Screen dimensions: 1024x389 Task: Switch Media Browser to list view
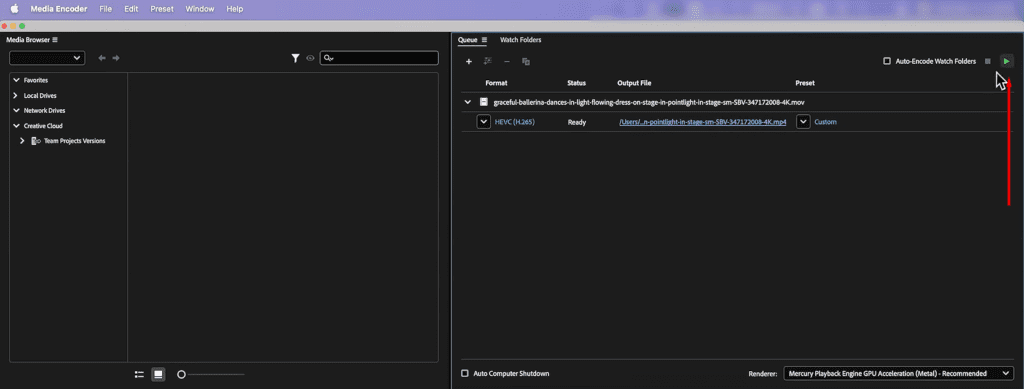pyautogui.click(x=139, y=374)
